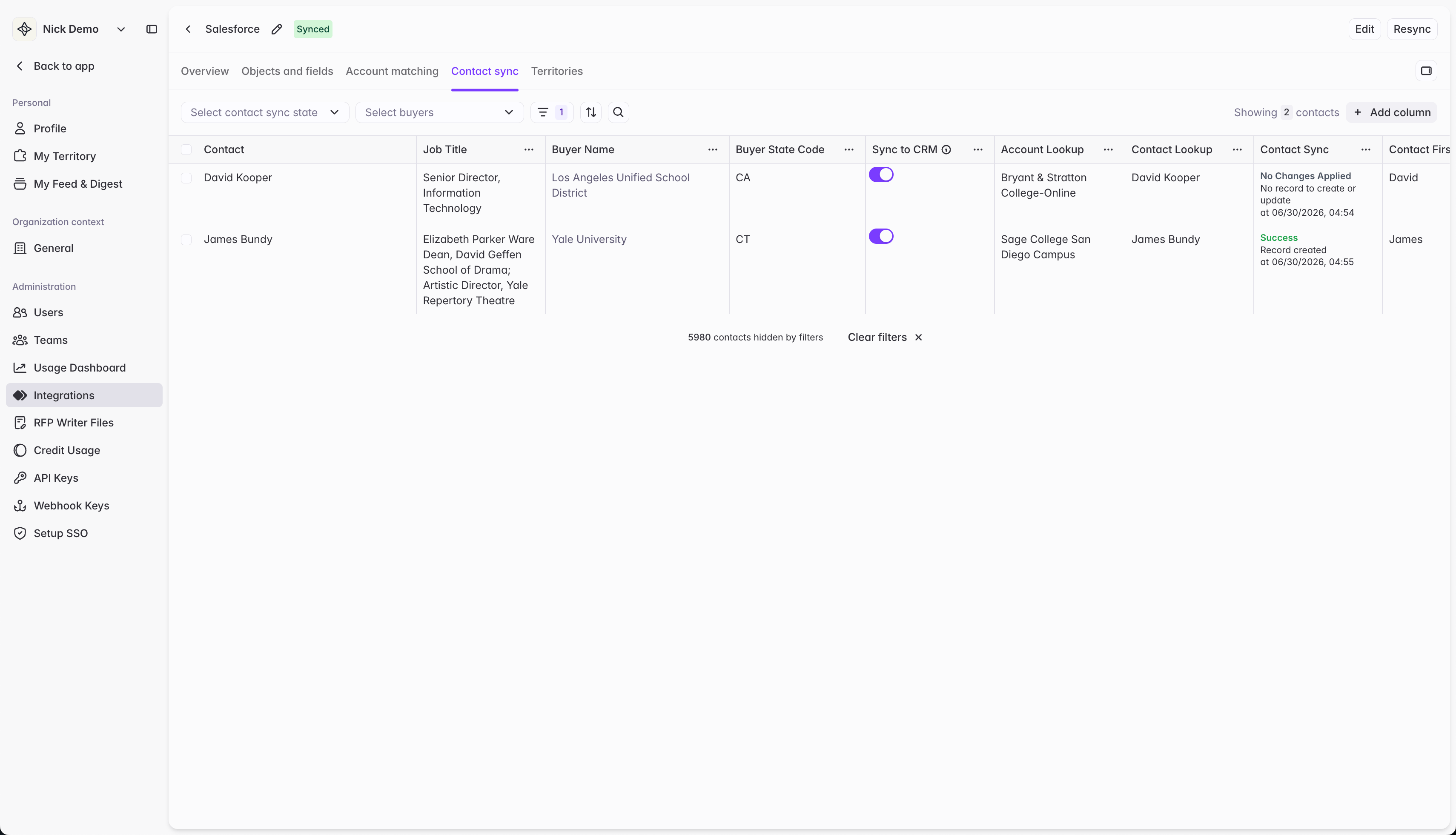Click Clear filters

coord(877,337)
